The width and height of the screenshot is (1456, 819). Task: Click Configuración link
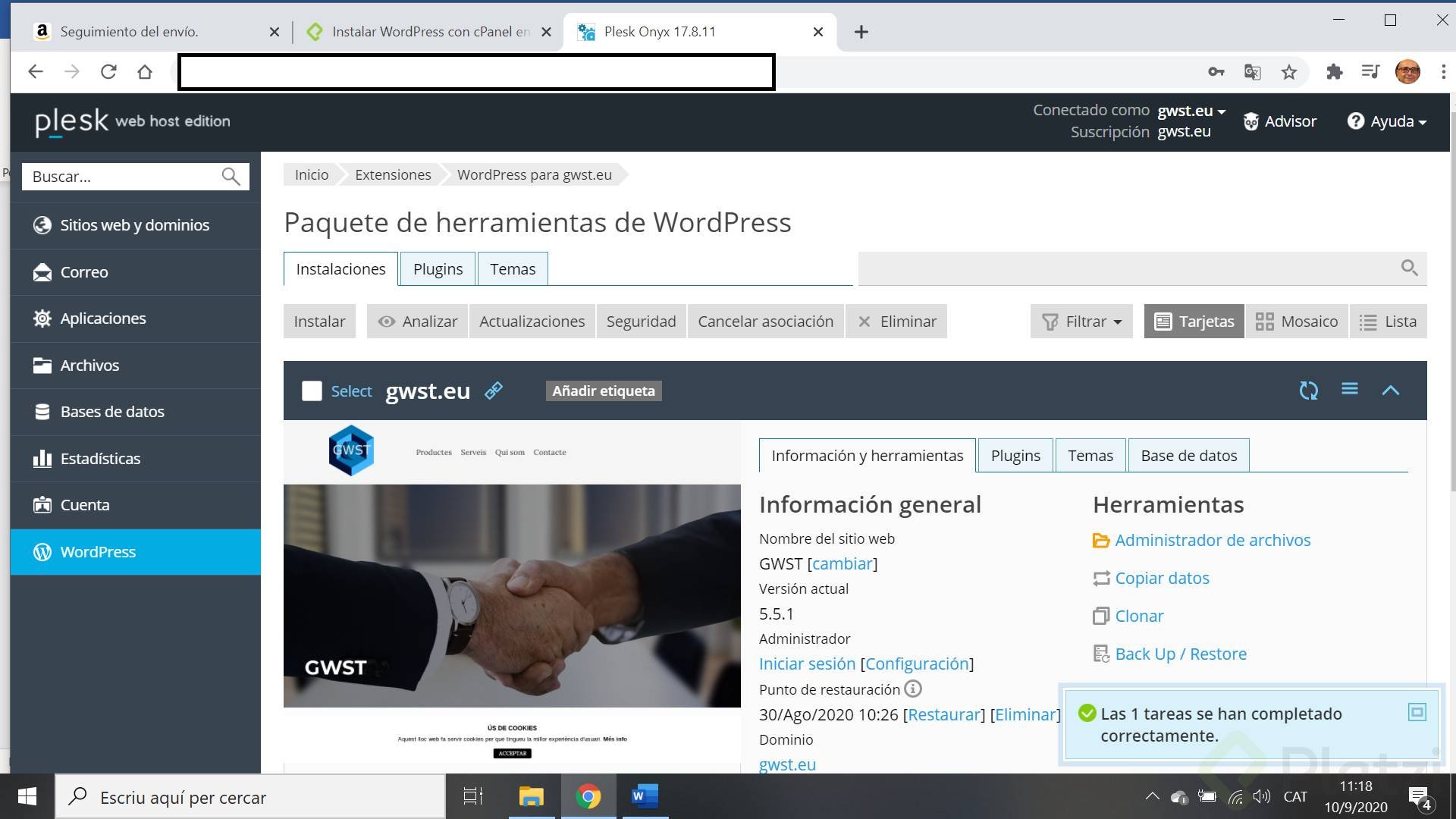click(917, 664)
